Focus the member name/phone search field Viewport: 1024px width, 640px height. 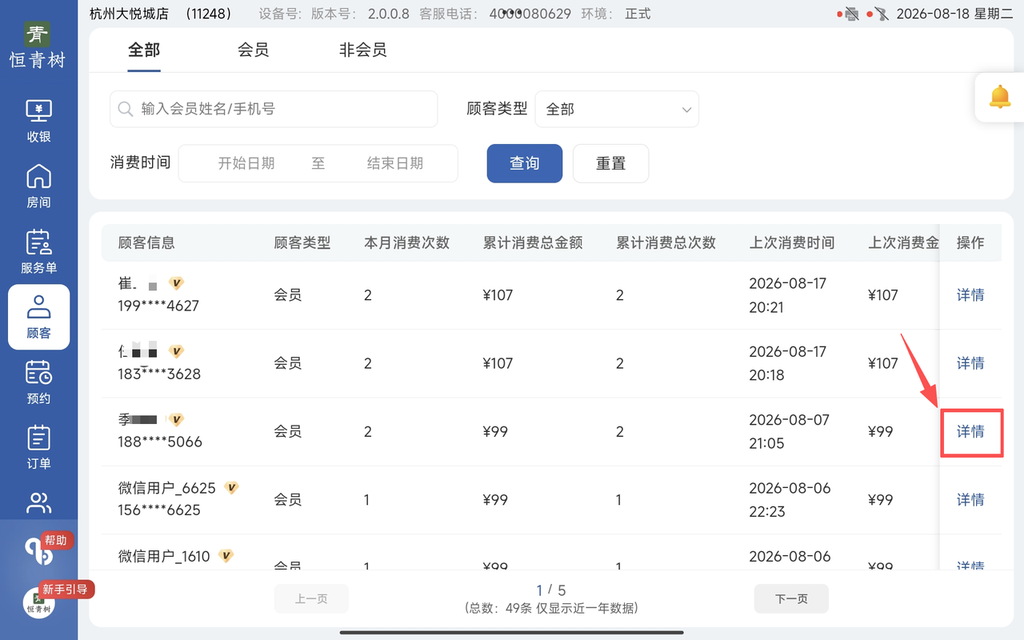(x=274, y=109)
